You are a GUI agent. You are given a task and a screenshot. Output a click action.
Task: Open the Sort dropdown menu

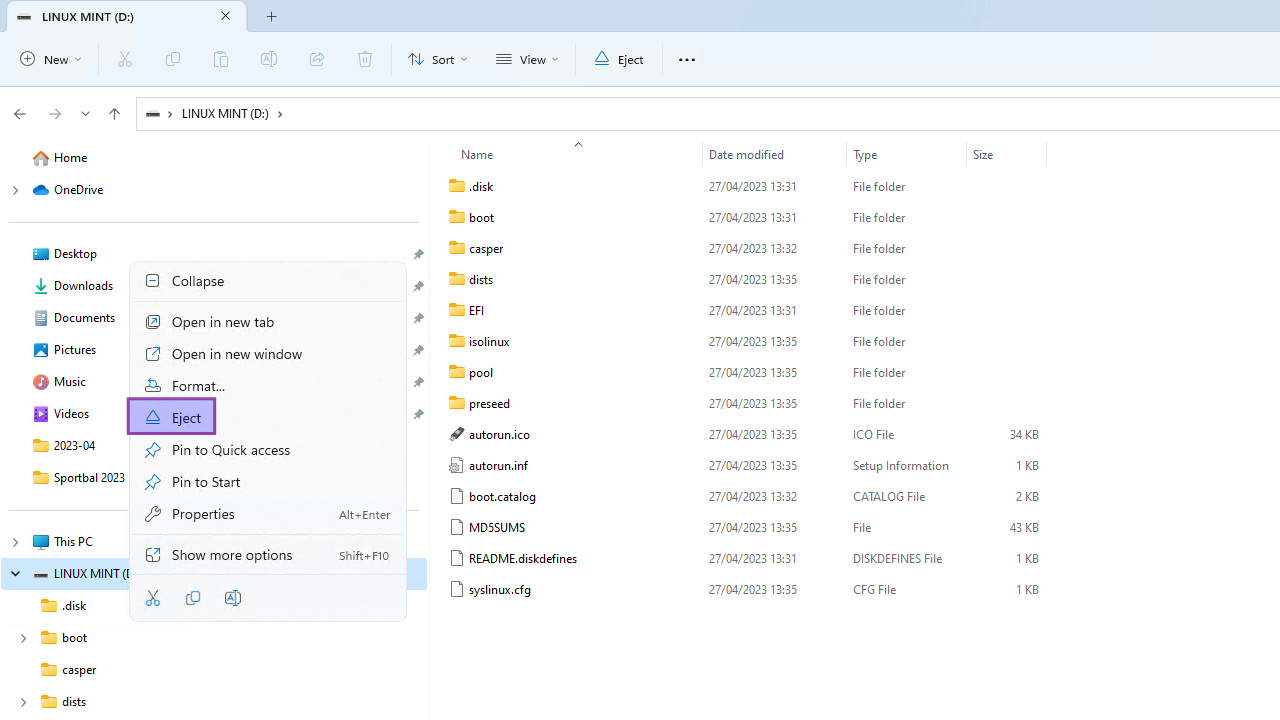437,59
